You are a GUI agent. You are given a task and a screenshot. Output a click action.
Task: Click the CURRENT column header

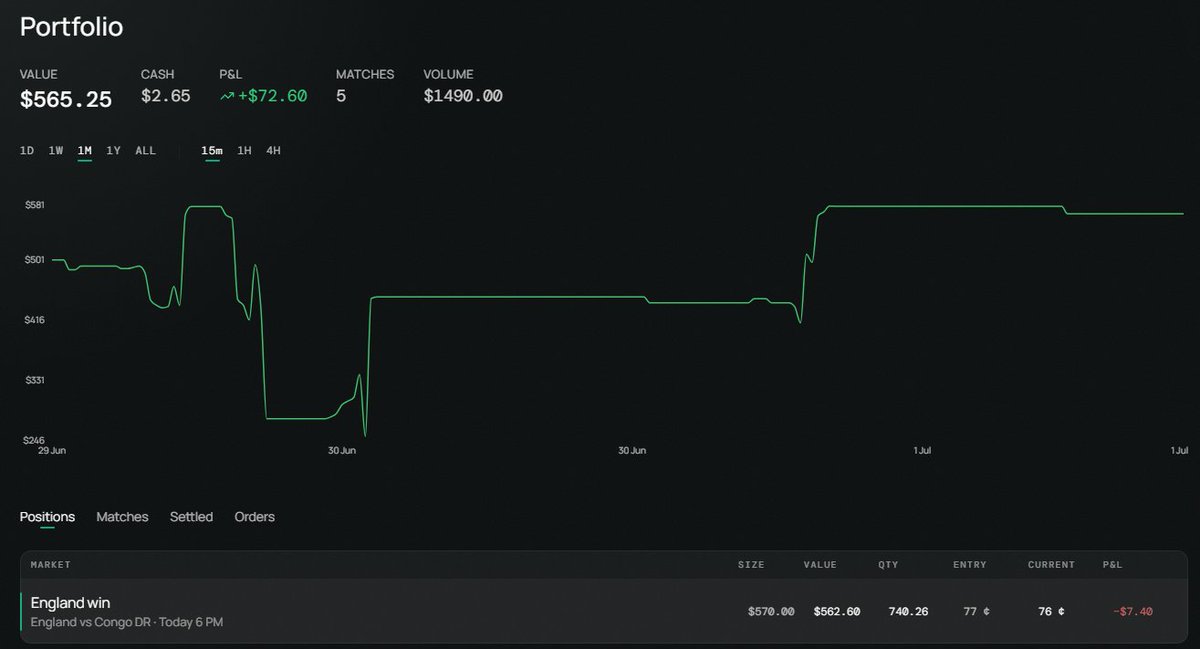[1051, 565]
